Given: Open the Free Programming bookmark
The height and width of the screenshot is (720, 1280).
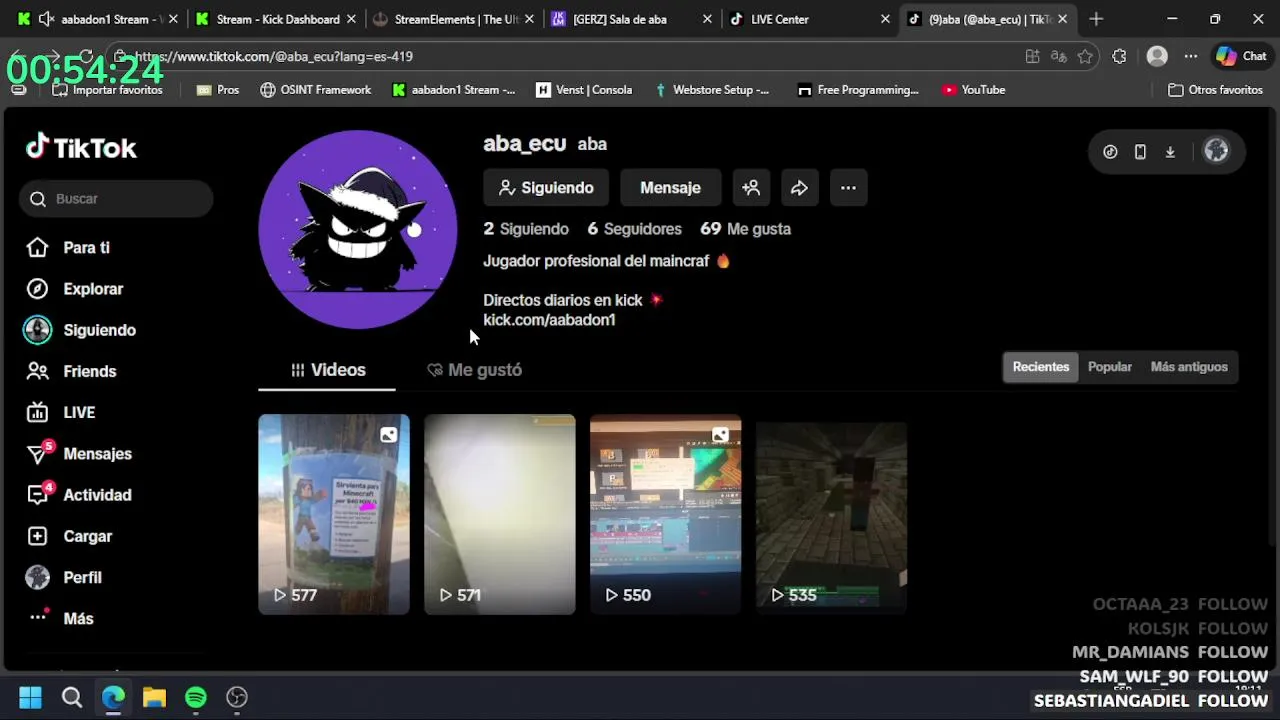Looking at the screenshot, I should 858,90.
